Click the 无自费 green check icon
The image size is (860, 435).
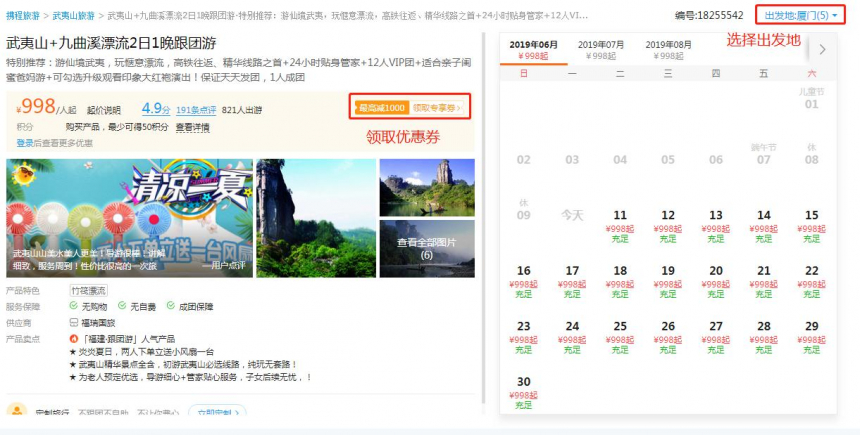tap(122, 306)
